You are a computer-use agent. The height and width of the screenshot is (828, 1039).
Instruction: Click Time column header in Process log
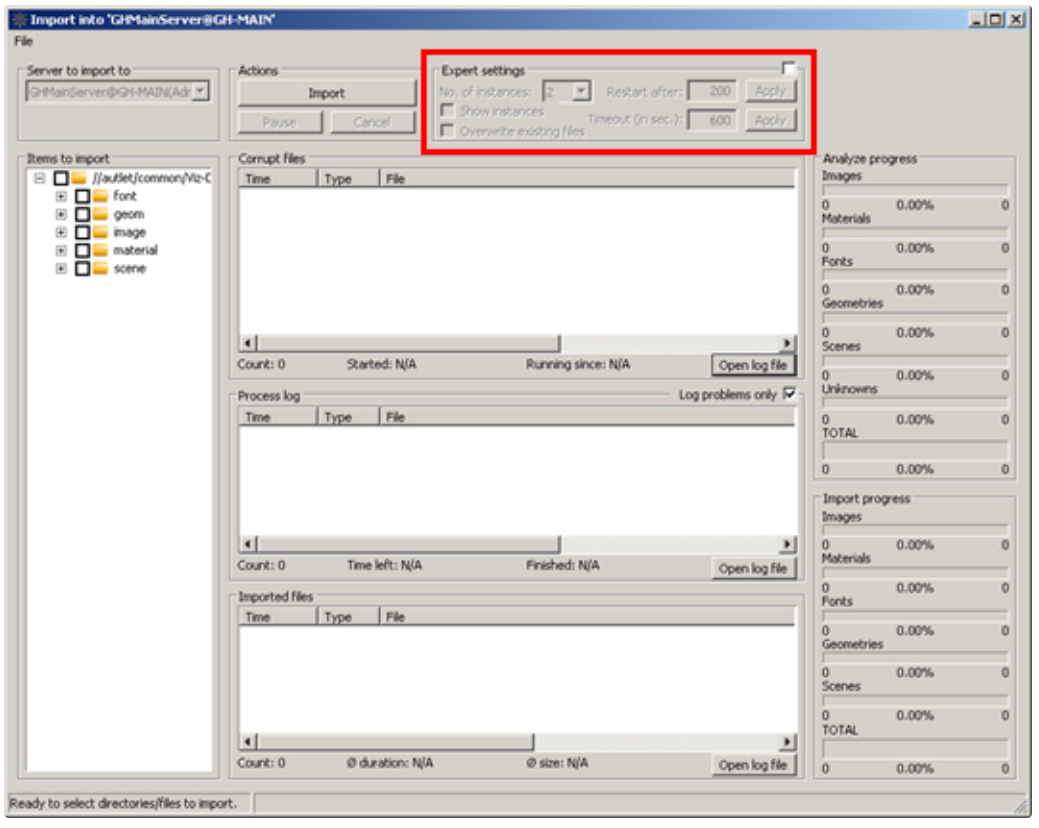click(x=278, y=417)
